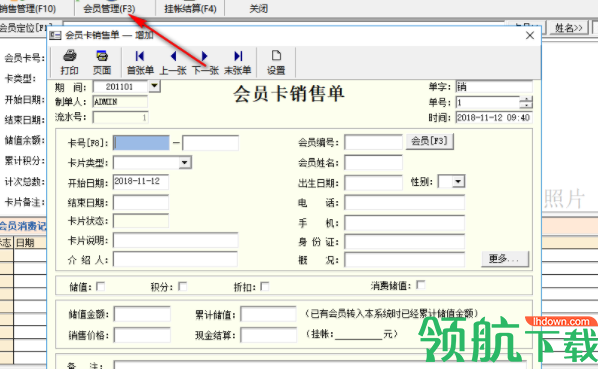Click the 储值金额 input field

point(142,314)
